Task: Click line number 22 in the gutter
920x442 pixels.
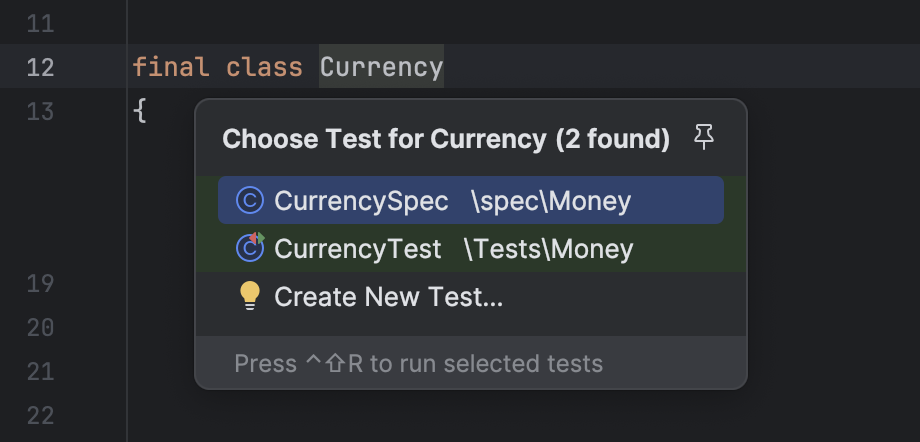Action: pos(40,415)
